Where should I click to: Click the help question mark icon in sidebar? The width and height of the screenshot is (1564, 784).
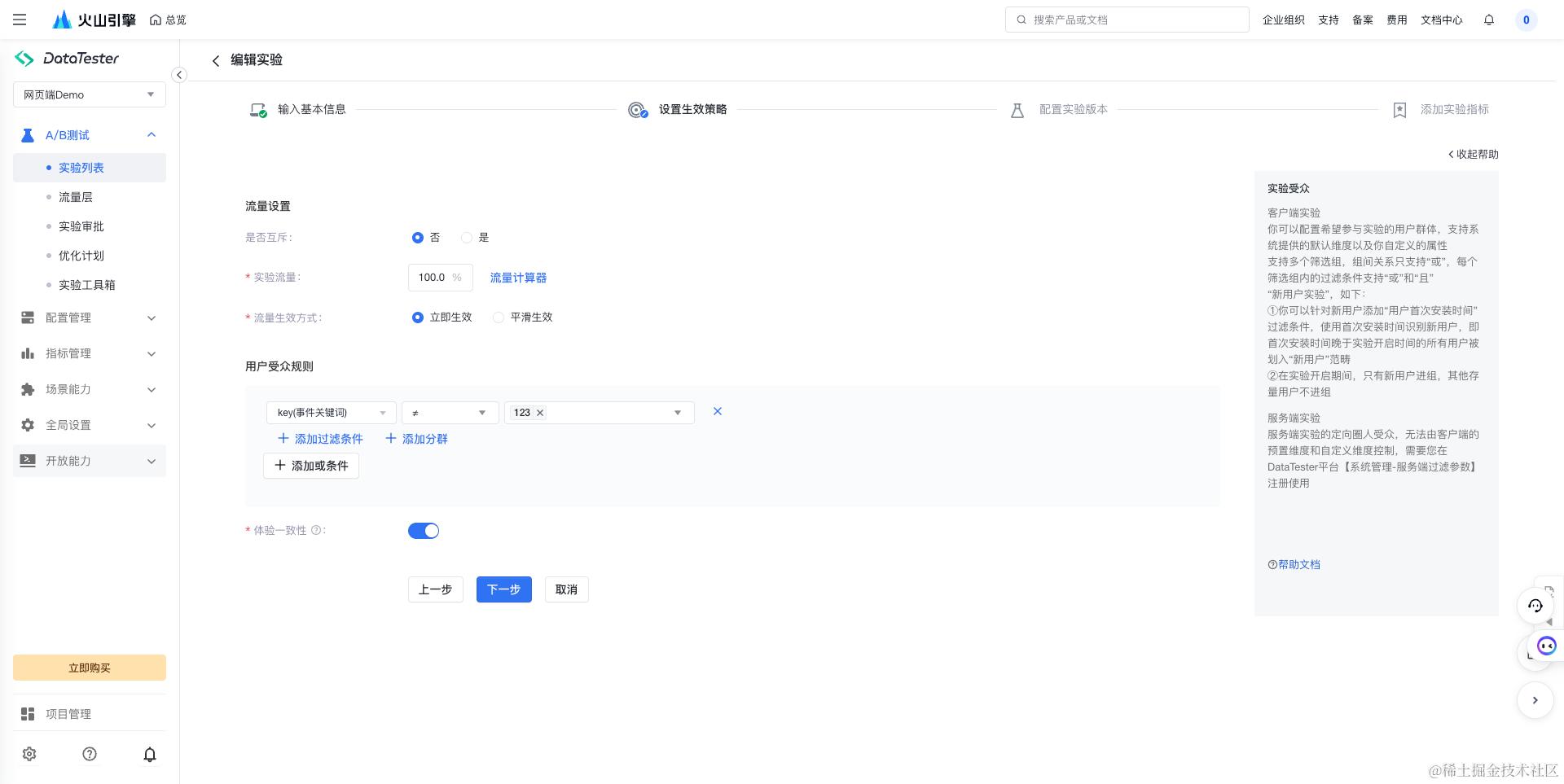click(90, 754)
